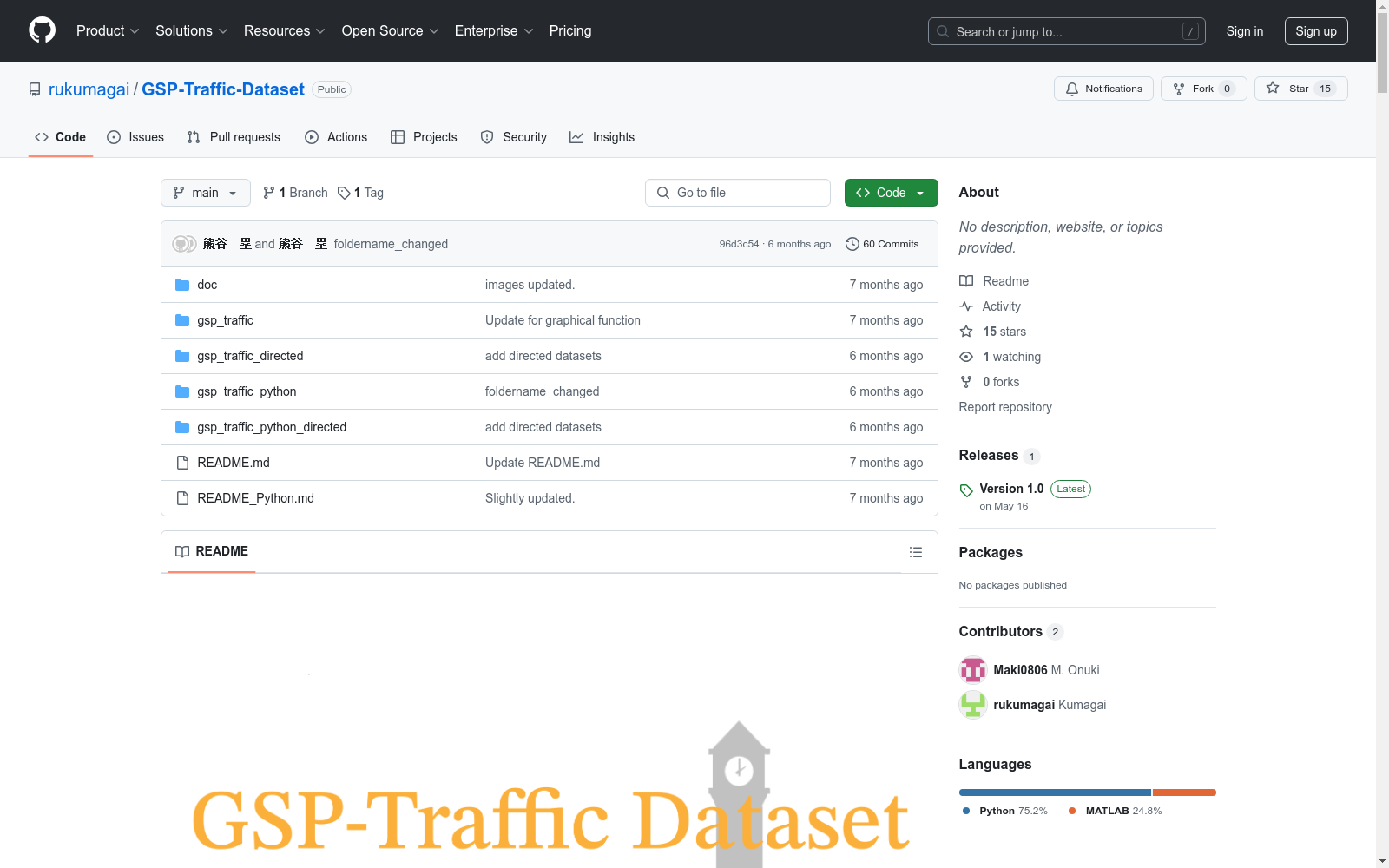The height and width of the screenshot is (868, 1389).
Task: Expand the Open Source menu
Action: [391, 31]
